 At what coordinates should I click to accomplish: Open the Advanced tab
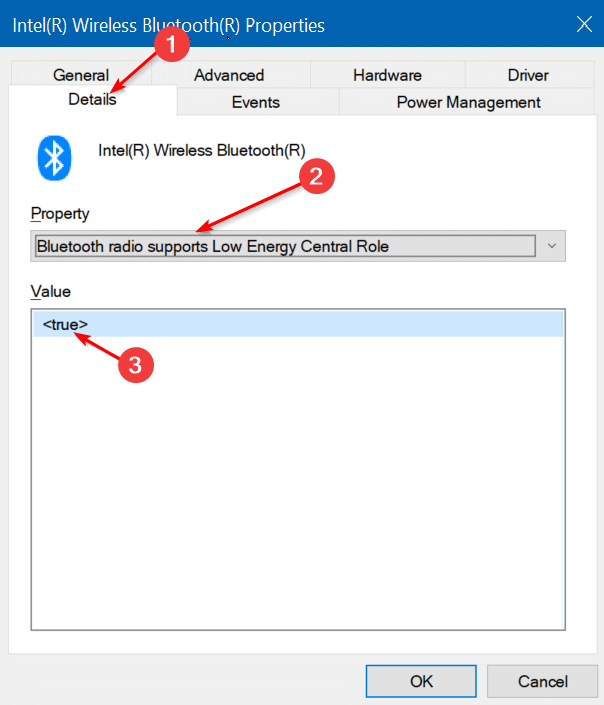point(230,75)
